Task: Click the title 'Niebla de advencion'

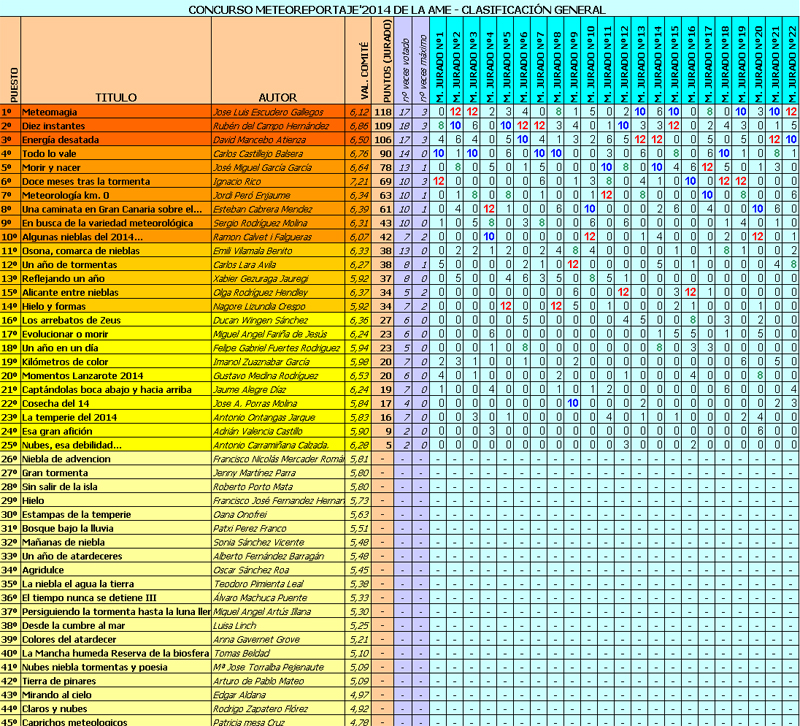Action: [x=66, y=459]
